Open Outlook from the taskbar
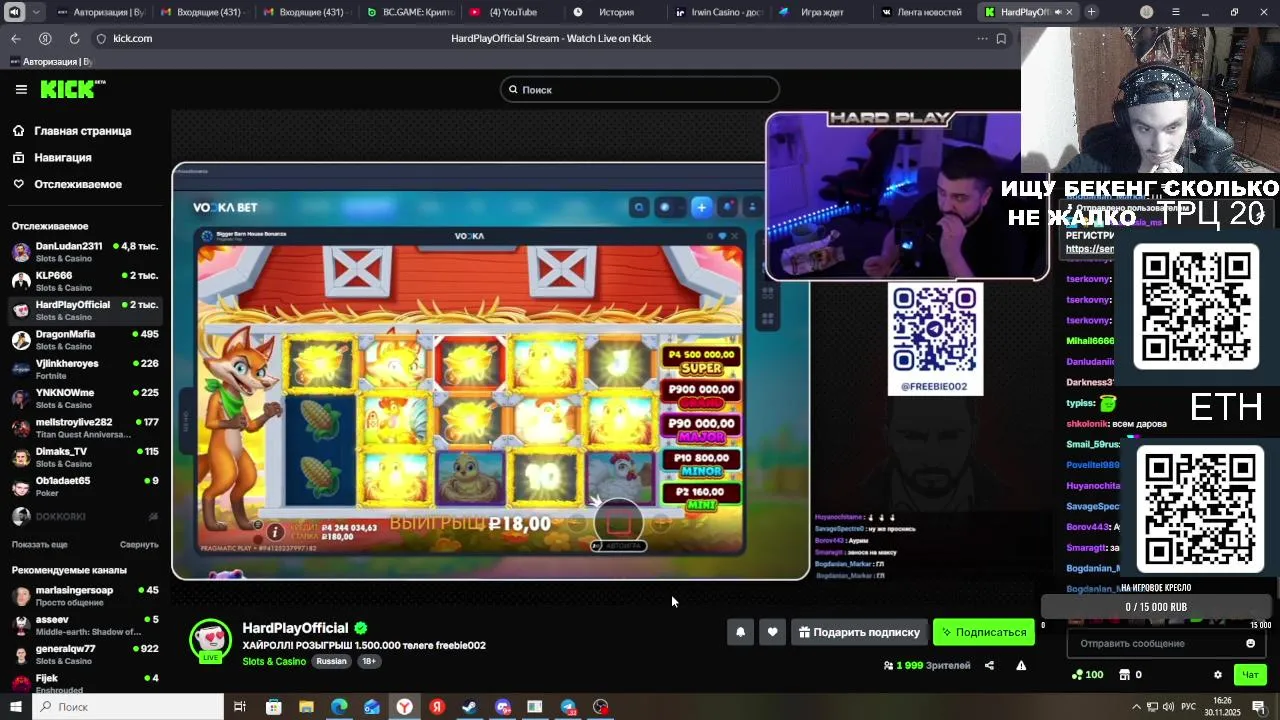This screenshot has height=720, width=1280. tap(372, 707)
